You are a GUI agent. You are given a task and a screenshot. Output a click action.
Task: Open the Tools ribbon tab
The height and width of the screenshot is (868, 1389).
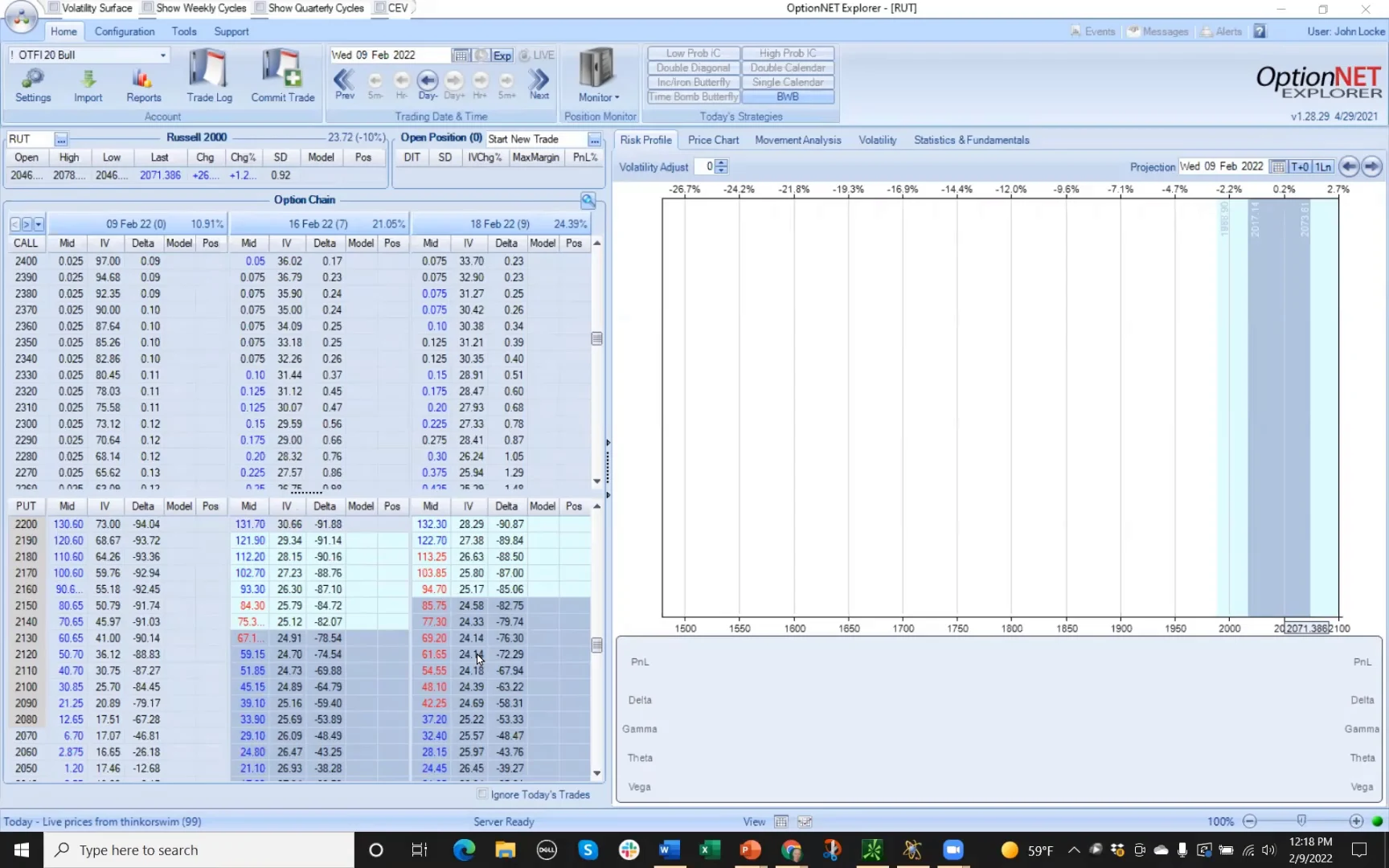184,31
